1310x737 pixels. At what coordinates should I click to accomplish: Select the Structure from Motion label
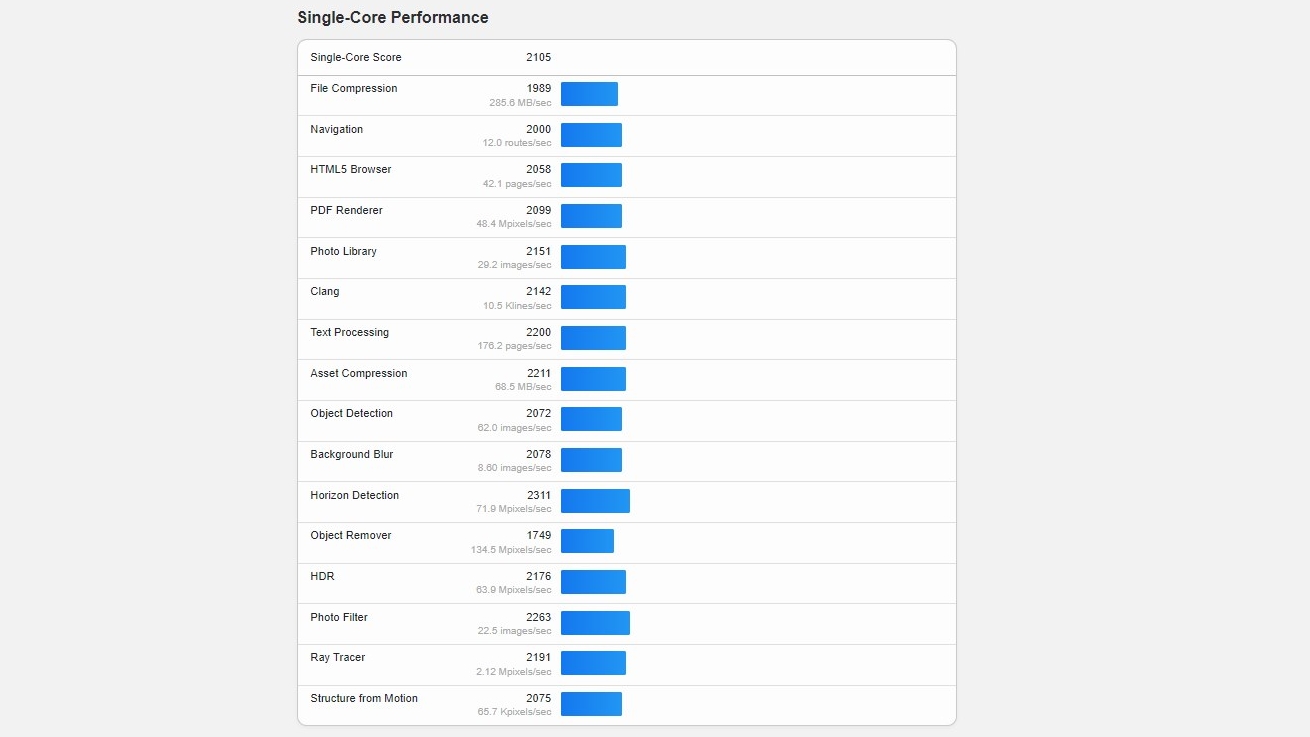click(x=364, y=699)
